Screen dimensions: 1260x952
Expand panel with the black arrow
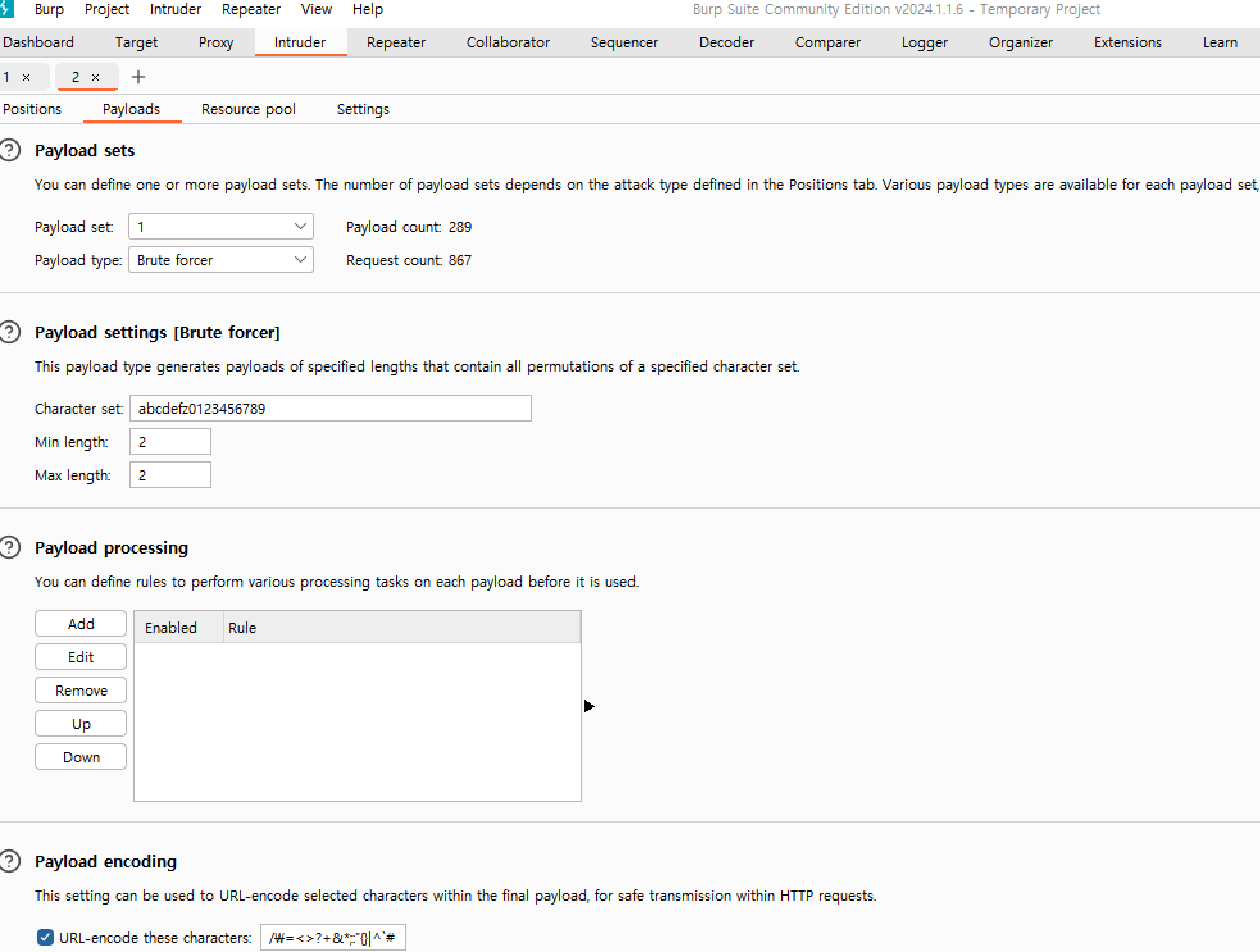tap(589, 706)
